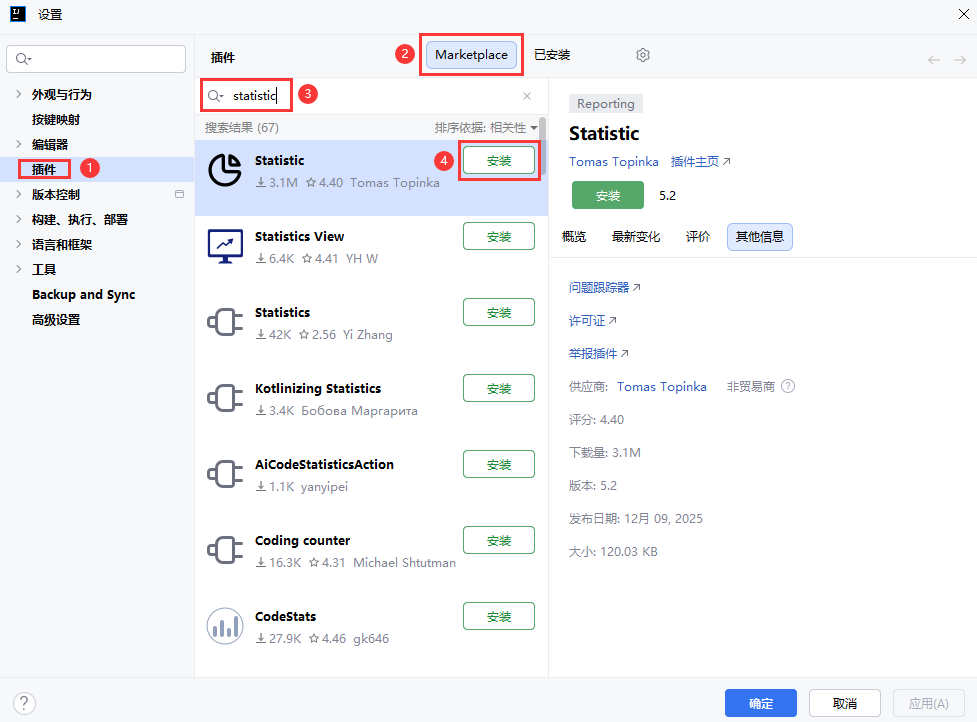Viewport: 977px width, 722px height.
Task: Cancel the dialog with 取消
Action: pyautogui.click(x=844, y=703)
